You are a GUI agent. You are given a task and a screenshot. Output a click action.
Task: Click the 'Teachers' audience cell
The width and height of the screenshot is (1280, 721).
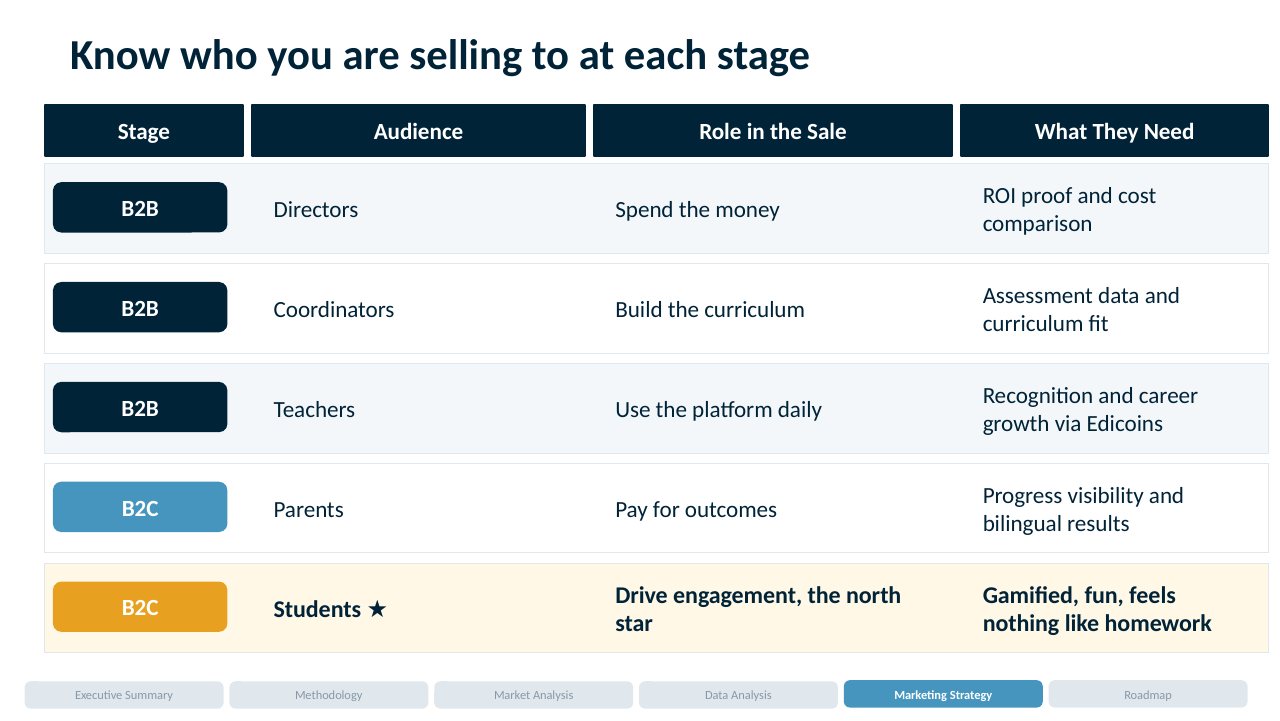coord(314,410)
